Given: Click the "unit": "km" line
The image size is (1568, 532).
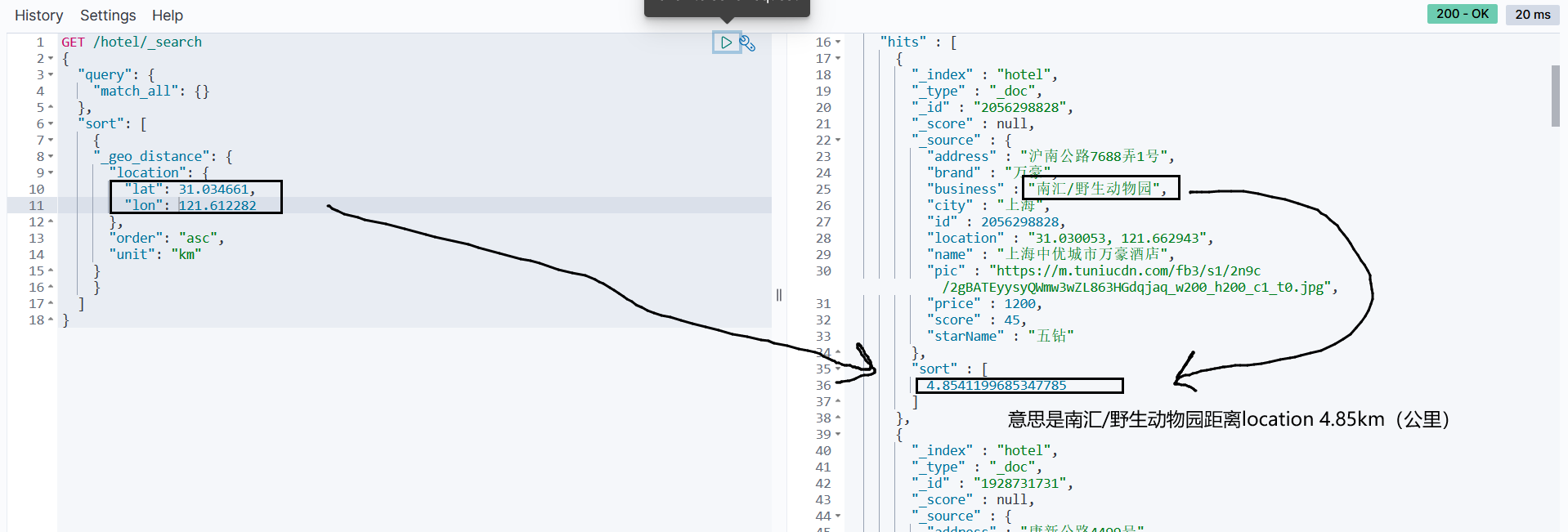Looking at the screenshot, I should coord(155,254).
